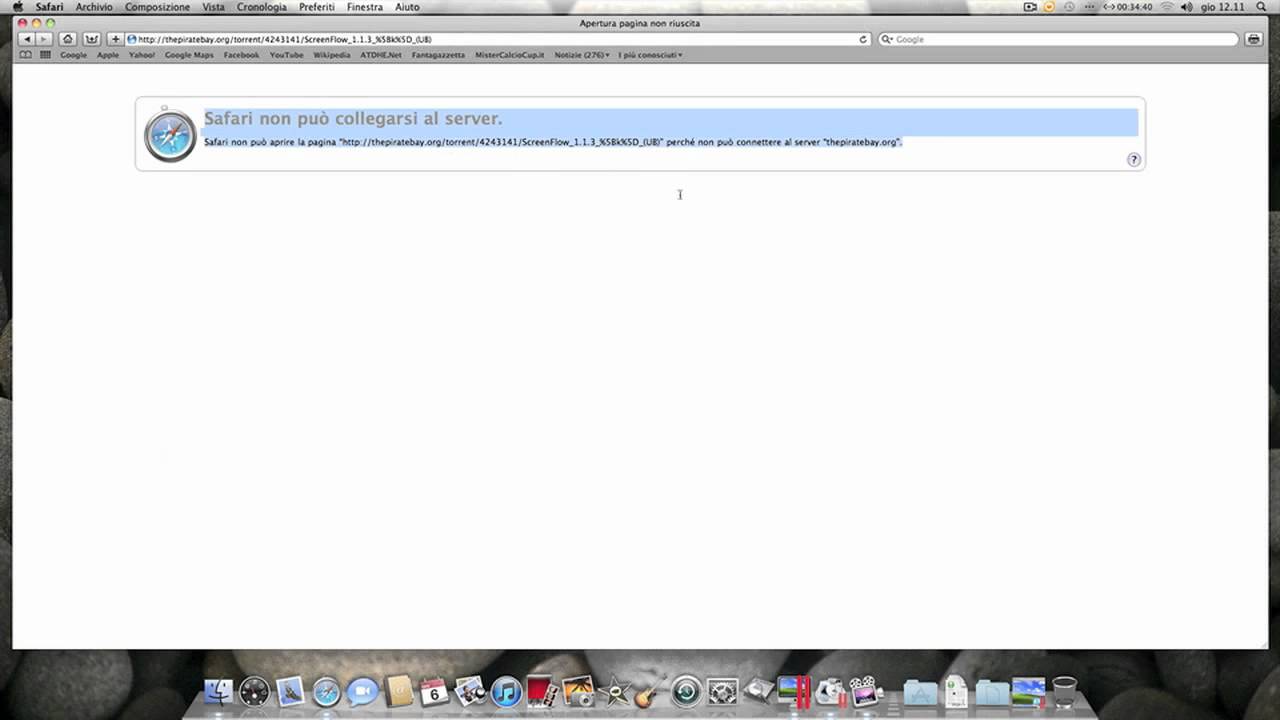1280x720 pixels.
Task: Open the Archivio menu
Action: [x=94, y=7]
